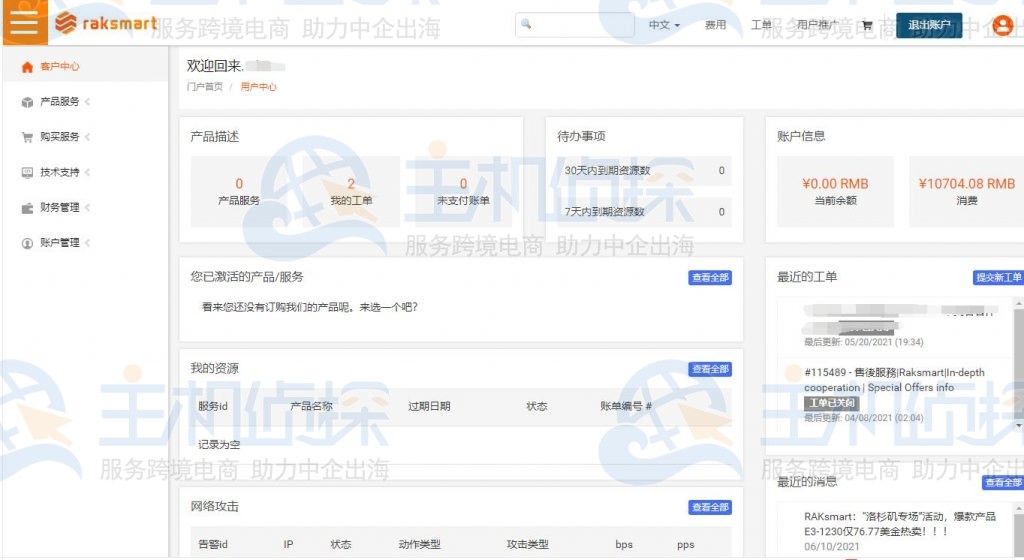The width and height of the screenshot is (1024, 560).
Task: Click the 工单已关闭 status badge
Action: pyautogui.click(x=831, y=403)
